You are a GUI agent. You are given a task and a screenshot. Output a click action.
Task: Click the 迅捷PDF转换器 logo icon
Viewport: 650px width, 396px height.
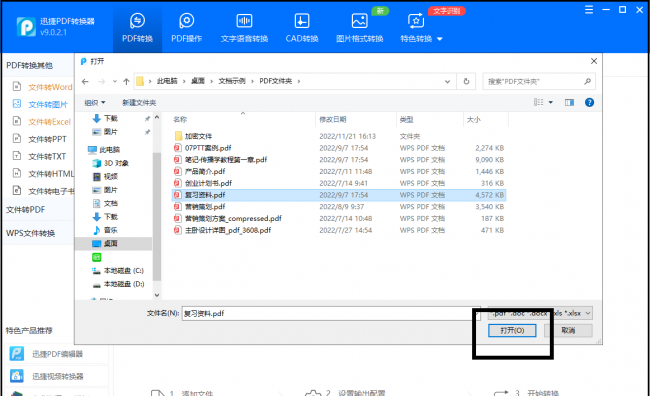tap(26, 27)
